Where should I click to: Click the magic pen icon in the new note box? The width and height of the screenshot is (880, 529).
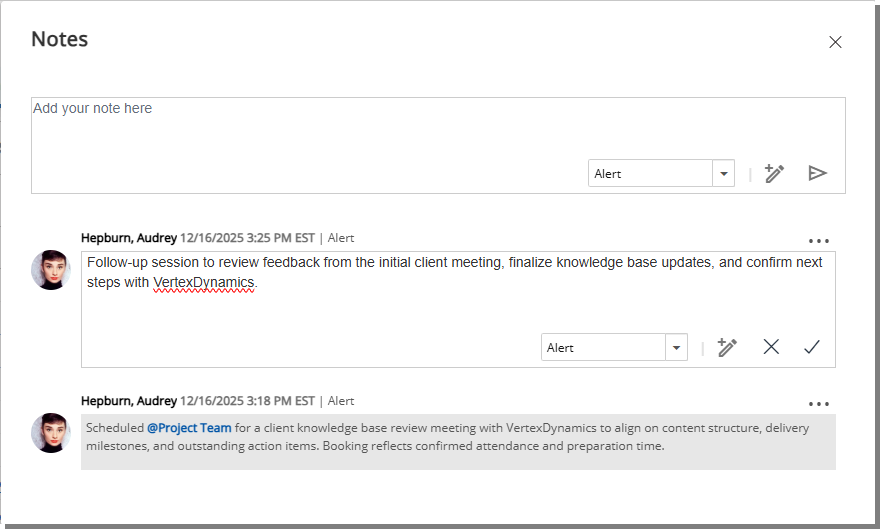pos(774,173)
